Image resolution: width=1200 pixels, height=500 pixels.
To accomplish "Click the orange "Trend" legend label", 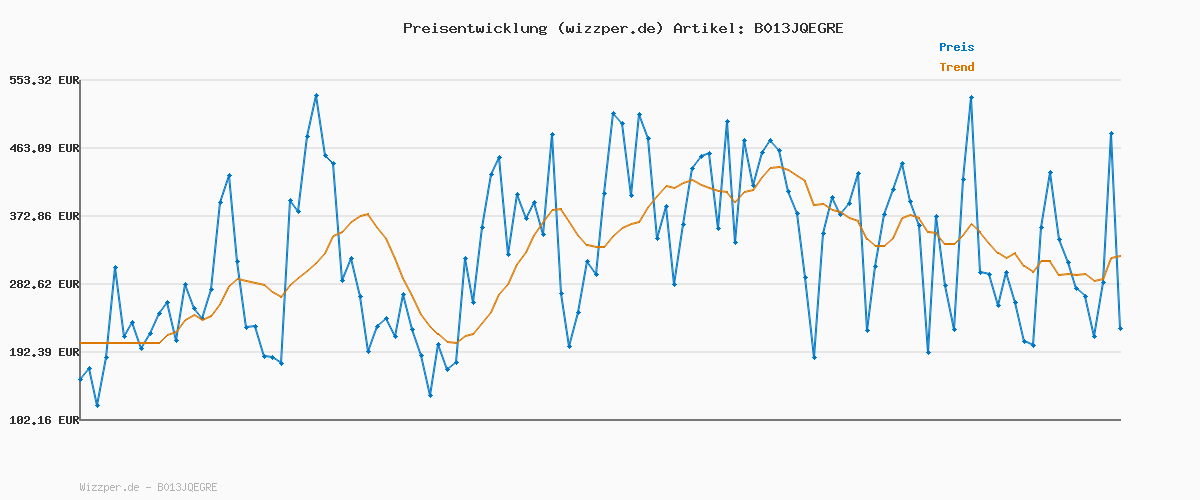I will tap(956, 68).
